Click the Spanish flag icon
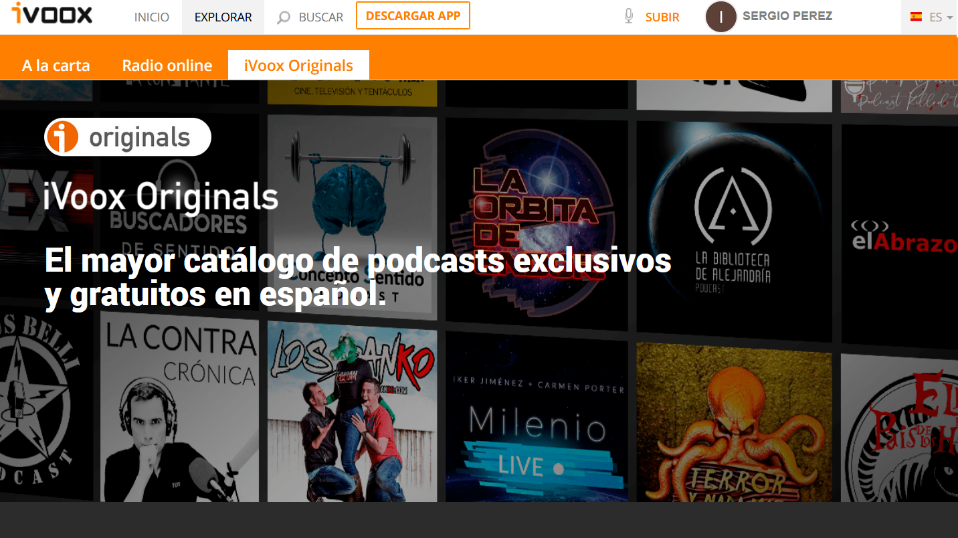The height and width of the screenshot is (538, 958). coord(916,16)
